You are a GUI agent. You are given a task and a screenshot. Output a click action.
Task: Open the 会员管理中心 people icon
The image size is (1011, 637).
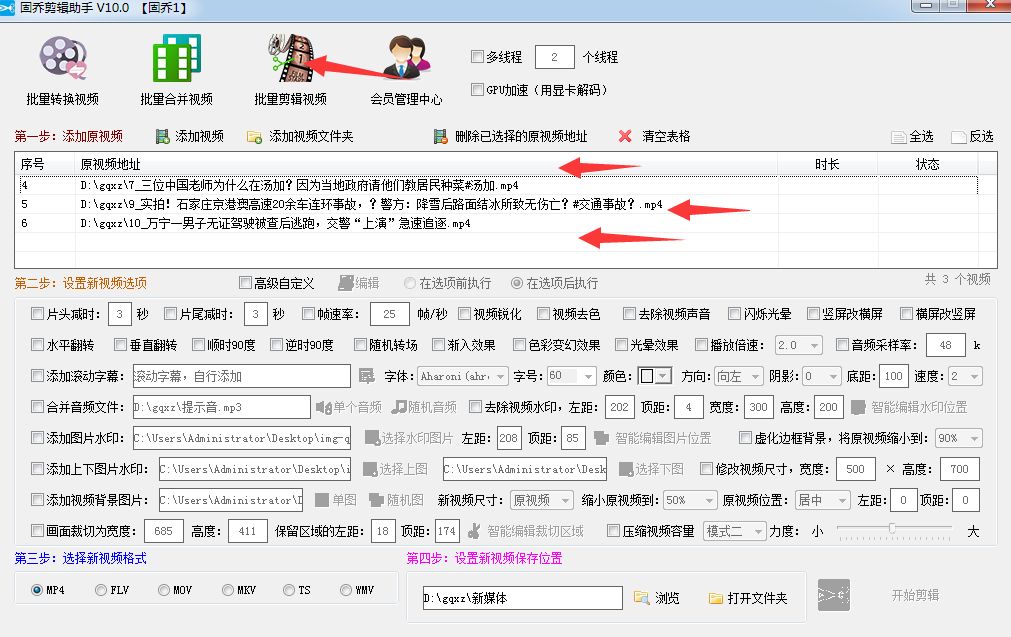(406, 57)
